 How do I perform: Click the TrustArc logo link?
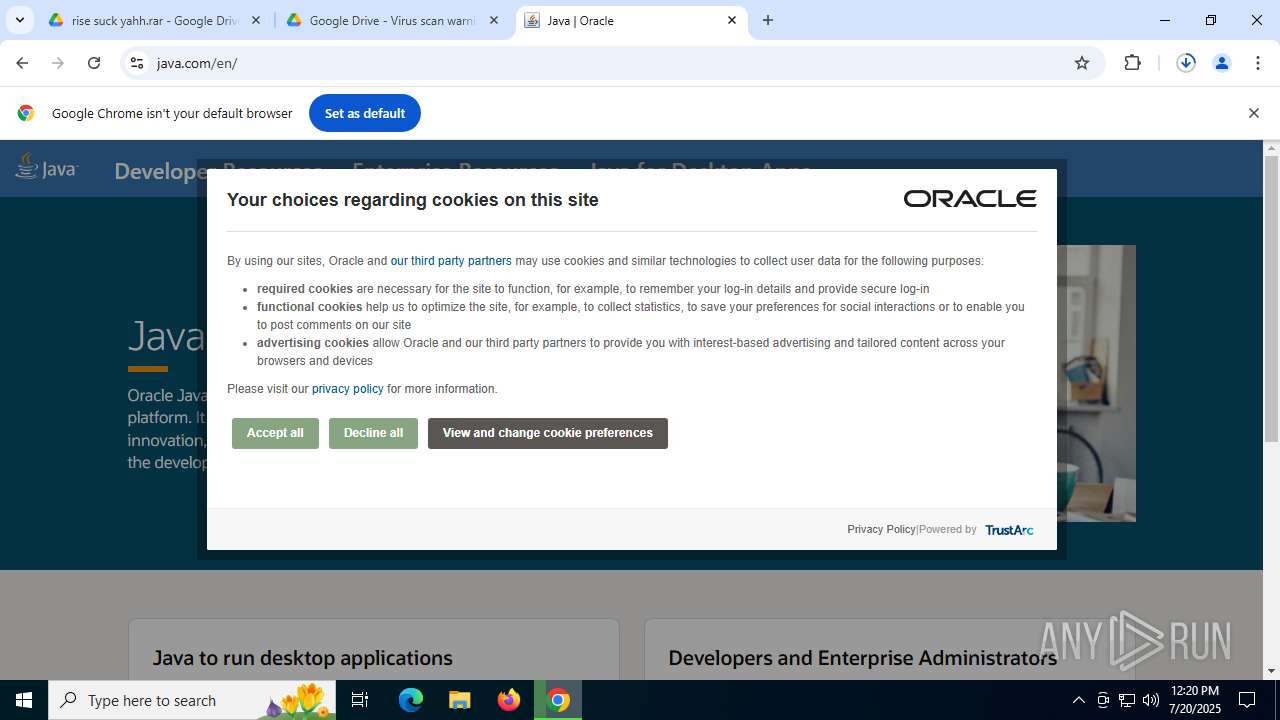[1009, 530]
